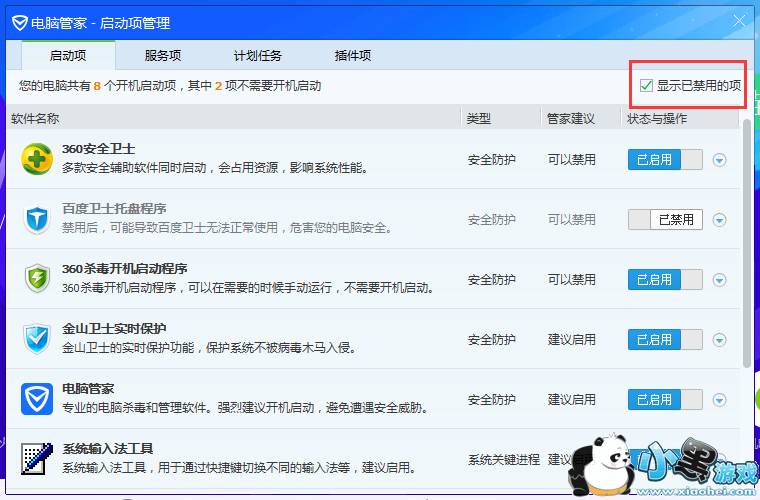Screen dimensions: 760x500
Task: Expand the 电脑管家 row dropdown arrow
Action: tap(719, 400)
